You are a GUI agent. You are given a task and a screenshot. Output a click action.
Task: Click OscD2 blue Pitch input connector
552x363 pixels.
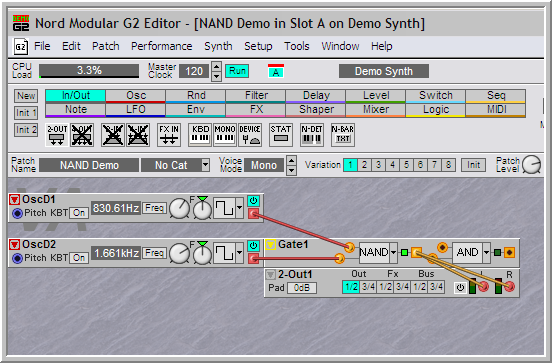17,258
